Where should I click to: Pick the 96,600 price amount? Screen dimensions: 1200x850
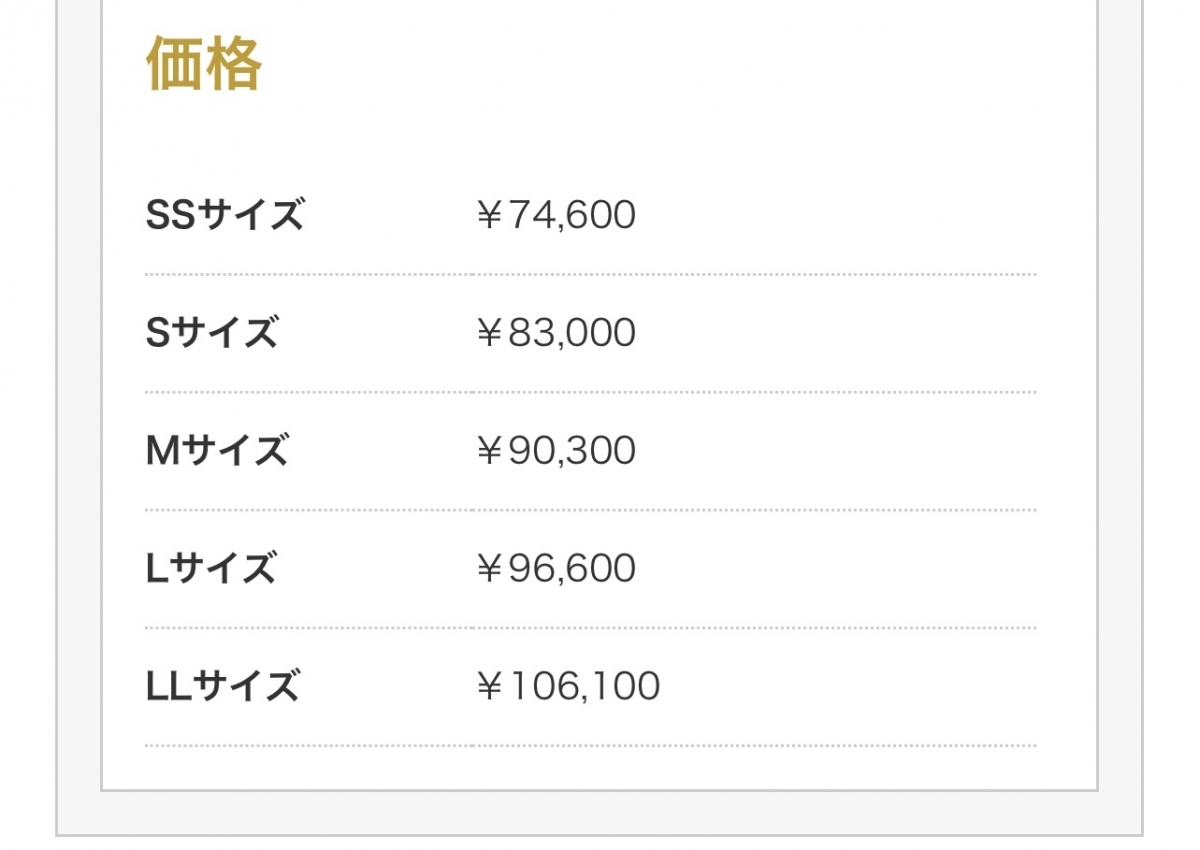click(x=572, y=569)
